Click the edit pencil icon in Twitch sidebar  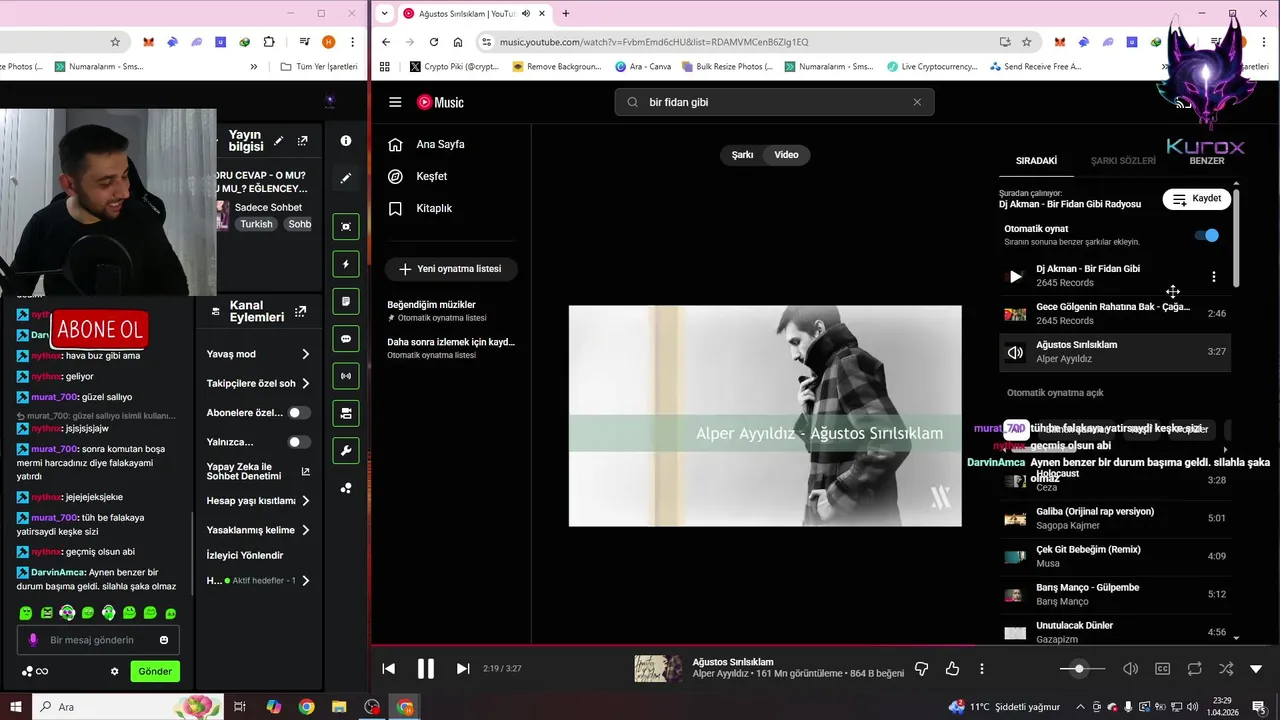[346, 178]
